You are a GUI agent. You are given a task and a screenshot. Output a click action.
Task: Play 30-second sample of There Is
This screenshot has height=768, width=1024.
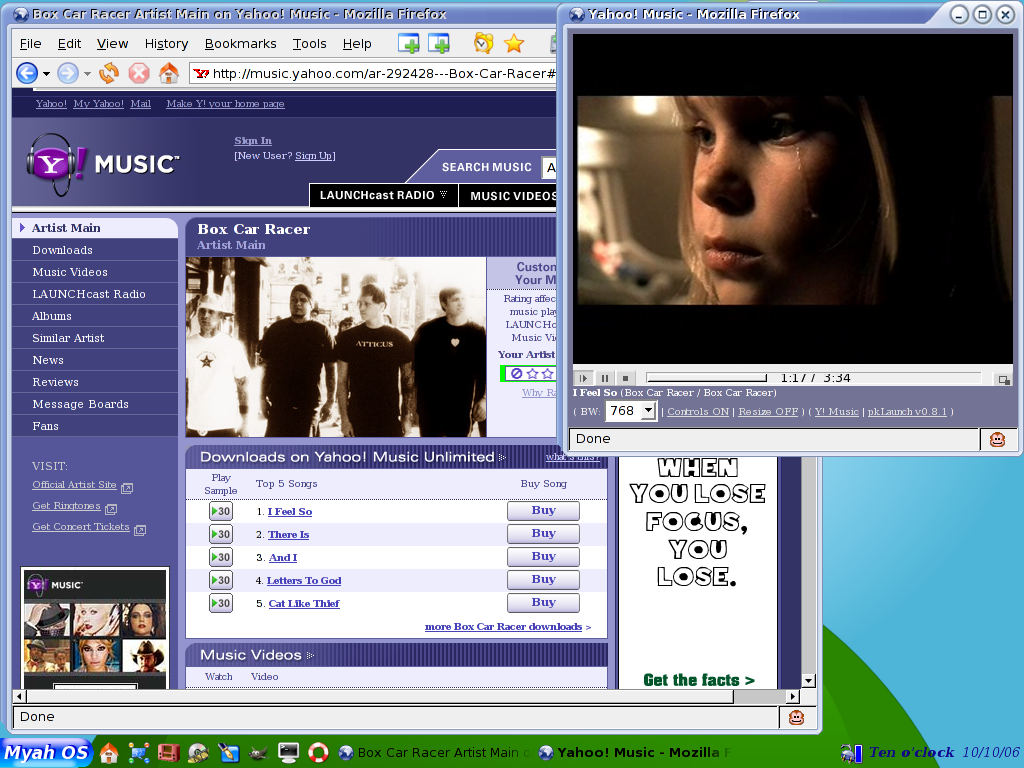pyautogui.click(x=221, y=534)
